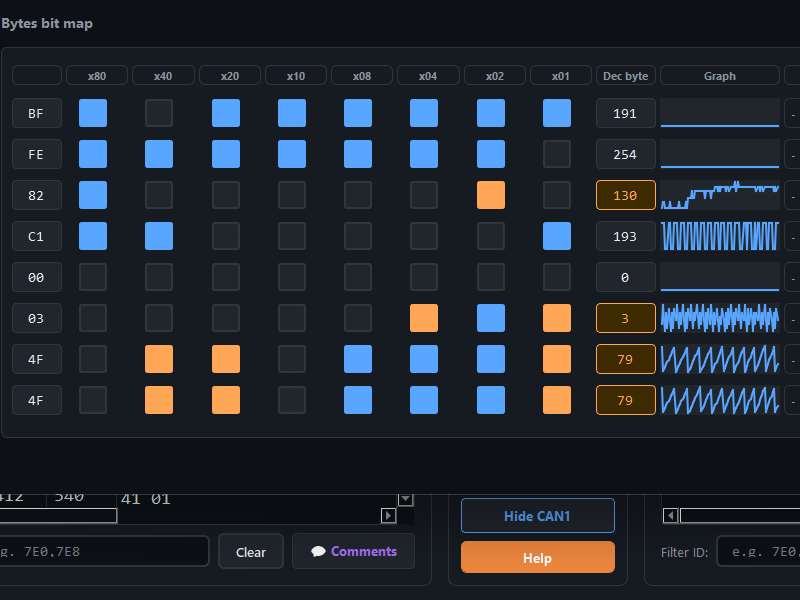Select the x80 column header
Viewport: 800px width, 600px height.
[97, 75]
